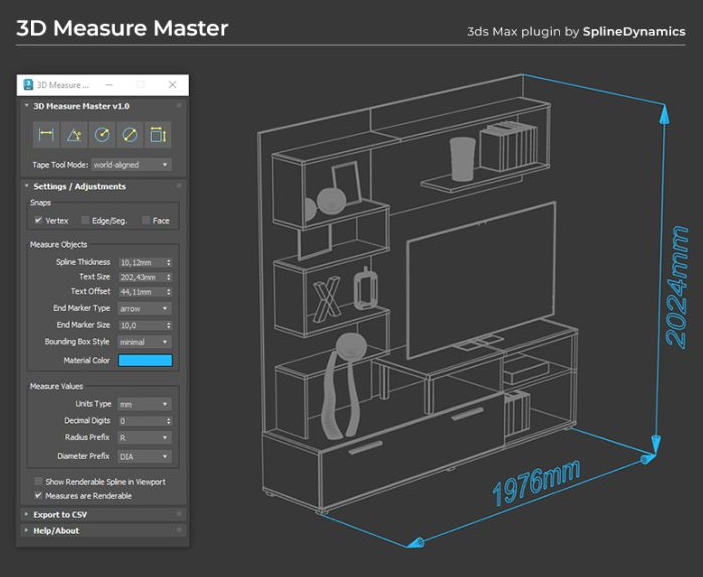The image size is (703, 577).
Task: Enable the Face snap checkbox
Action: click(146, 220)
